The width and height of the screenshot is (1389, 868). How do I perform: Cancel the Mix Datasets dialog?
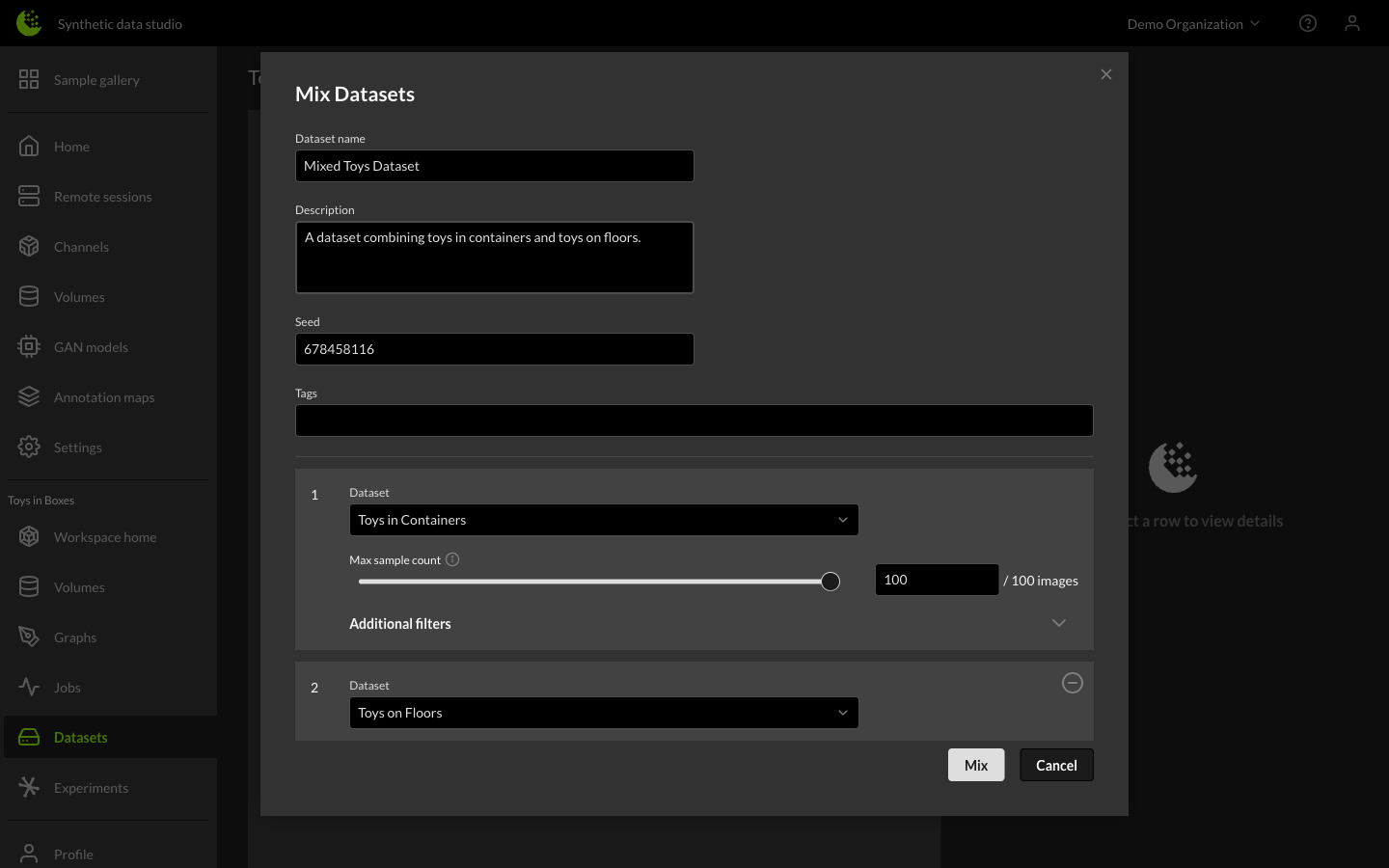click(1056, 765)
